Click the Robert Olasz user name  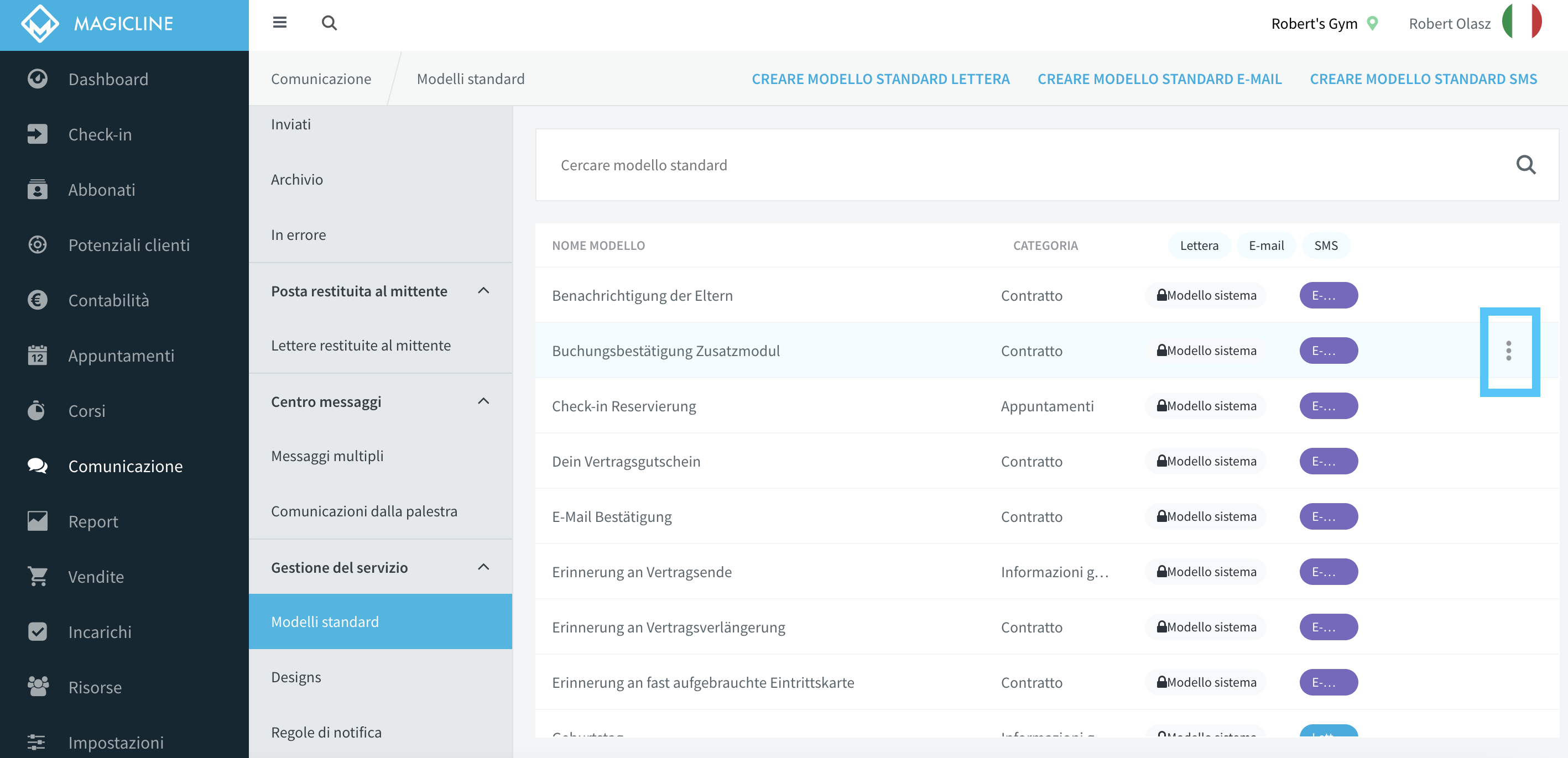pos(1449,24)
